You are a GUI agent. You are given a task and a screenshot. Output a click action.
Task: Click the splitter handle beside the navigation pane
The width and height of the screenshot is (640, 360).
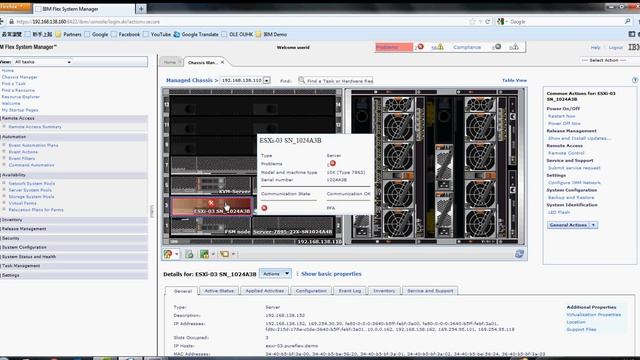[152, 211]
